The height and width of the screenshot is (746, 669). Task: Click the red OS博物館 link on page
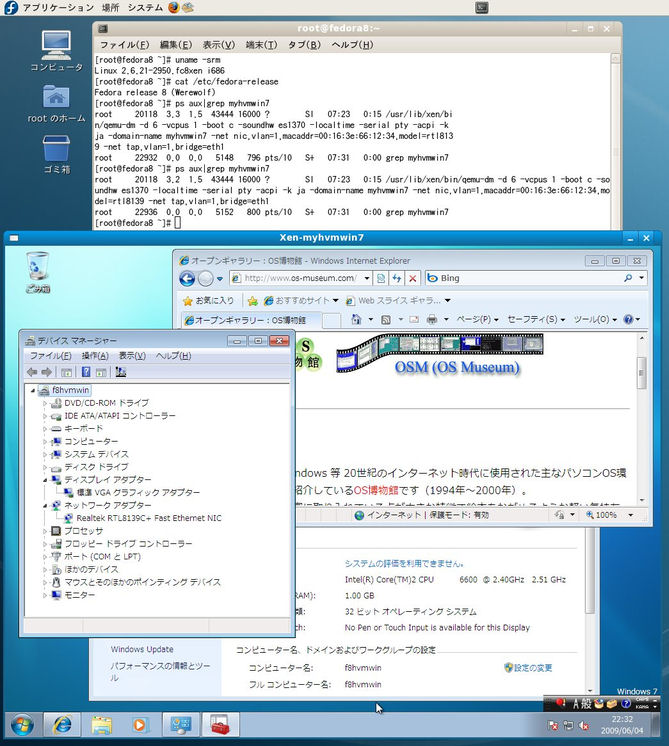(376, 490)
